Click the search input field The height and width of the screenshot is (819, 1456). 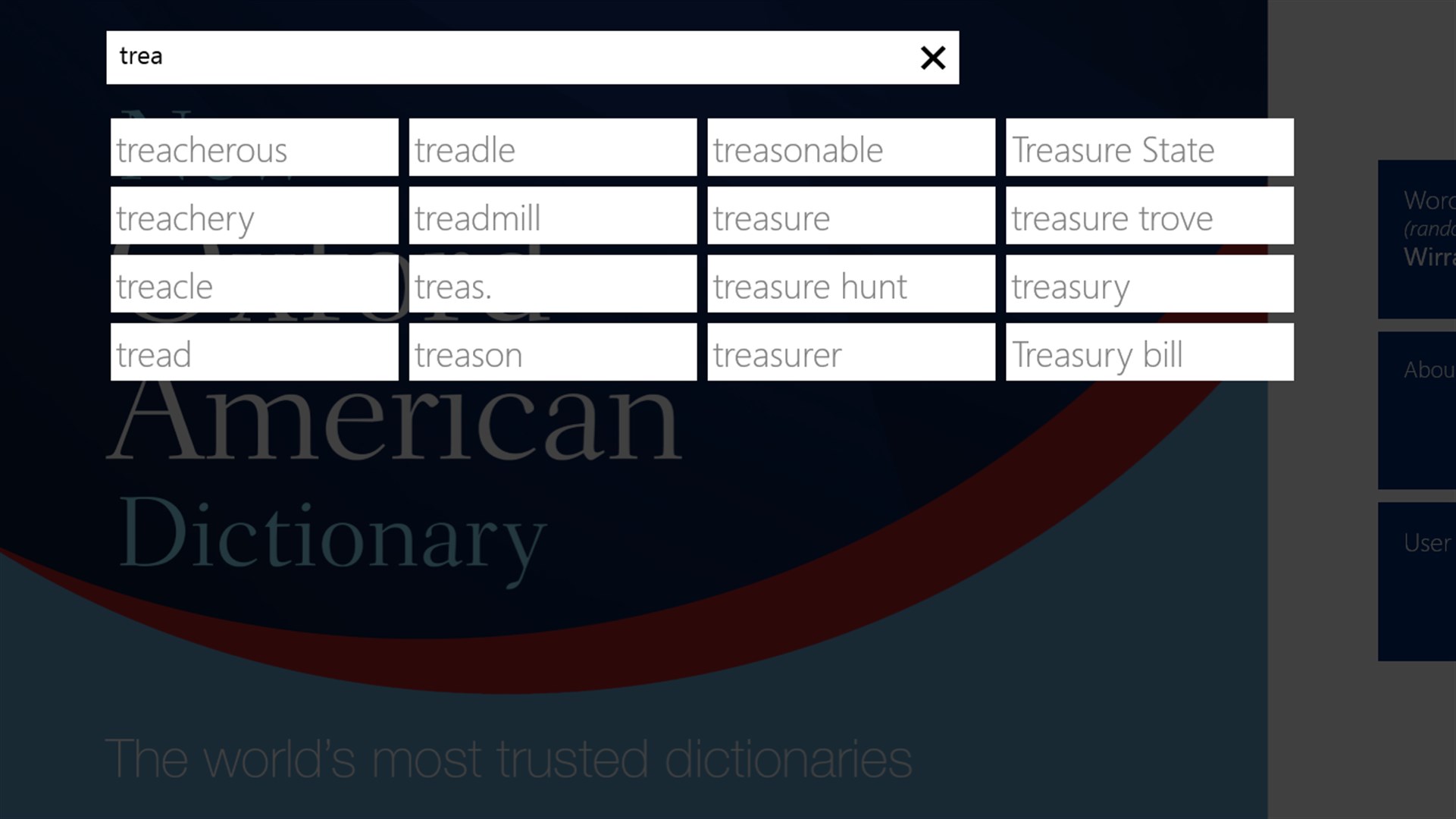[532, 57]
